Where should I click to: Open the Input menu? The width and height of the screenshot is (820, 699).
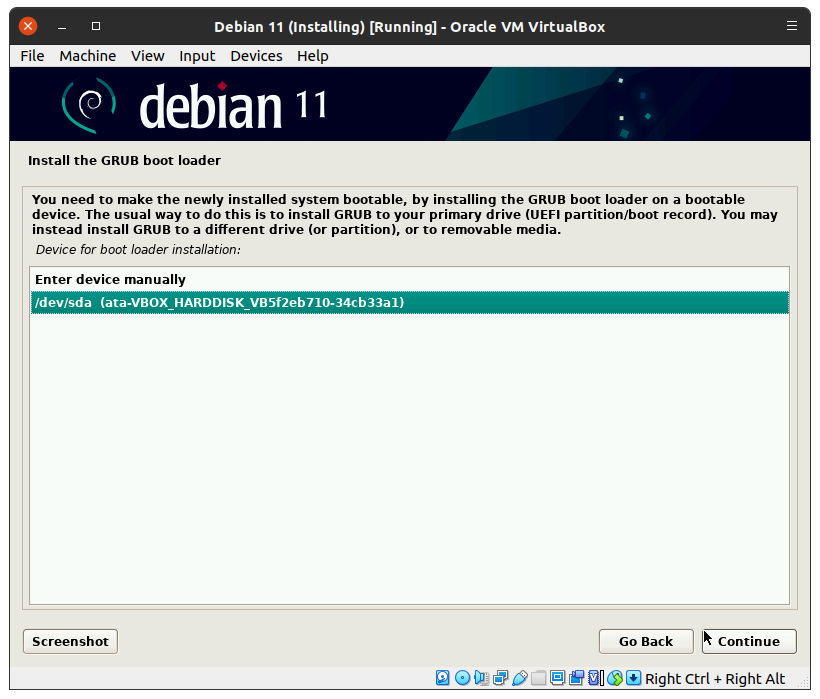(x=197, y=56)
